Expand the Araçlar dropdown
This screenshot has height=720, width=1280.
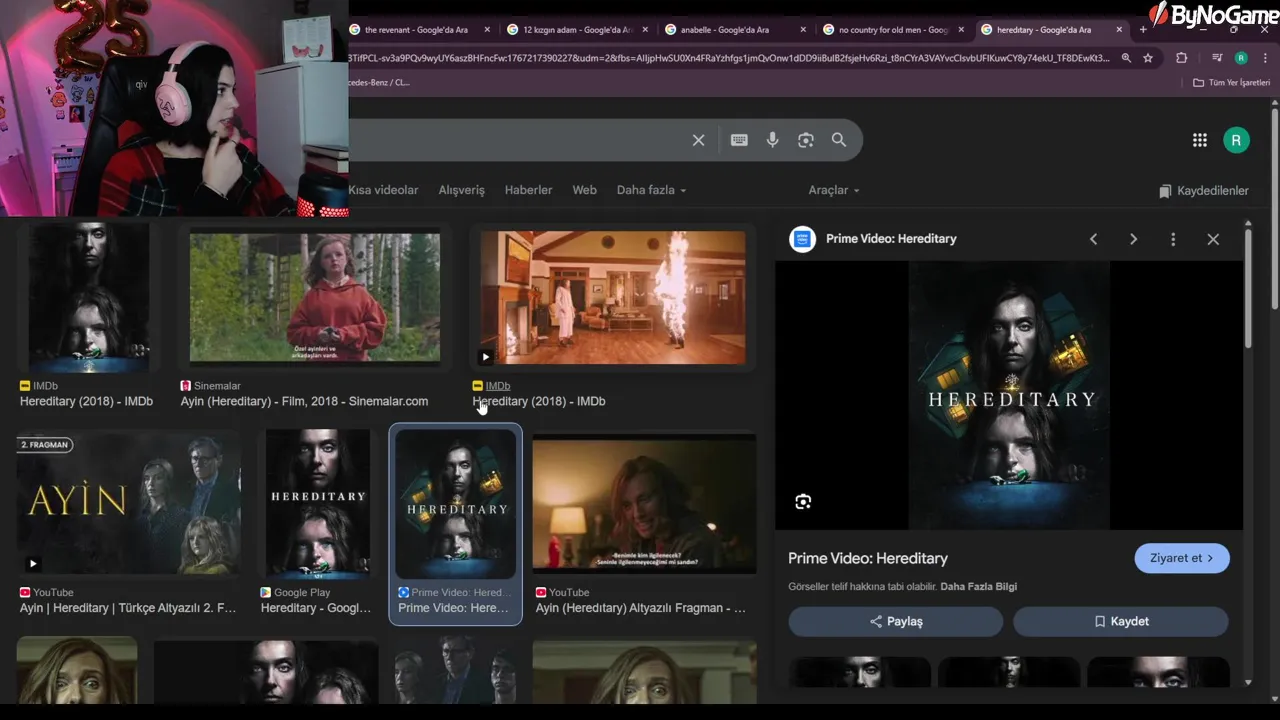coord(834,190)
